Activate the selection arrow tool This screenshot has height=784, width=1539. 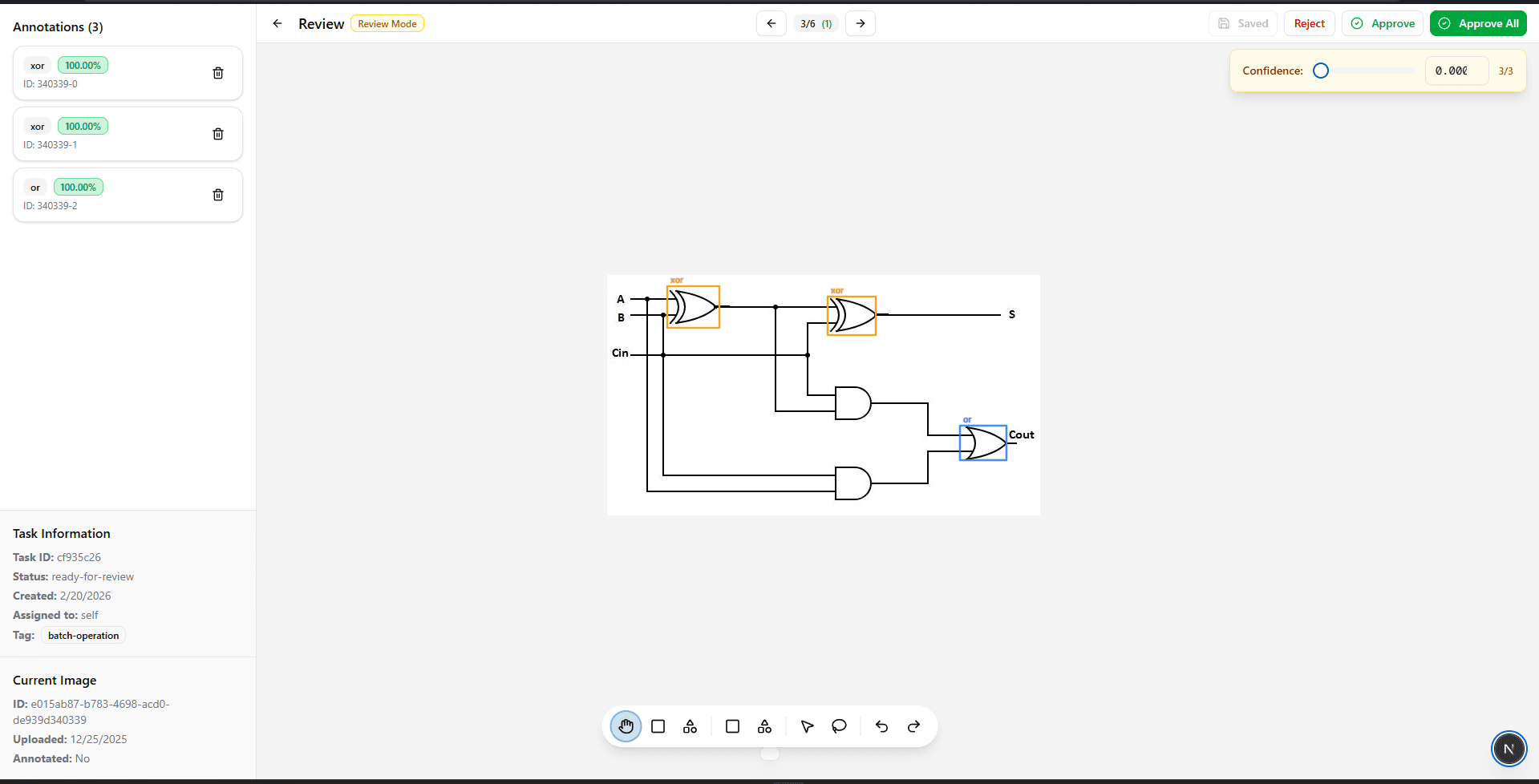point(807,726)
